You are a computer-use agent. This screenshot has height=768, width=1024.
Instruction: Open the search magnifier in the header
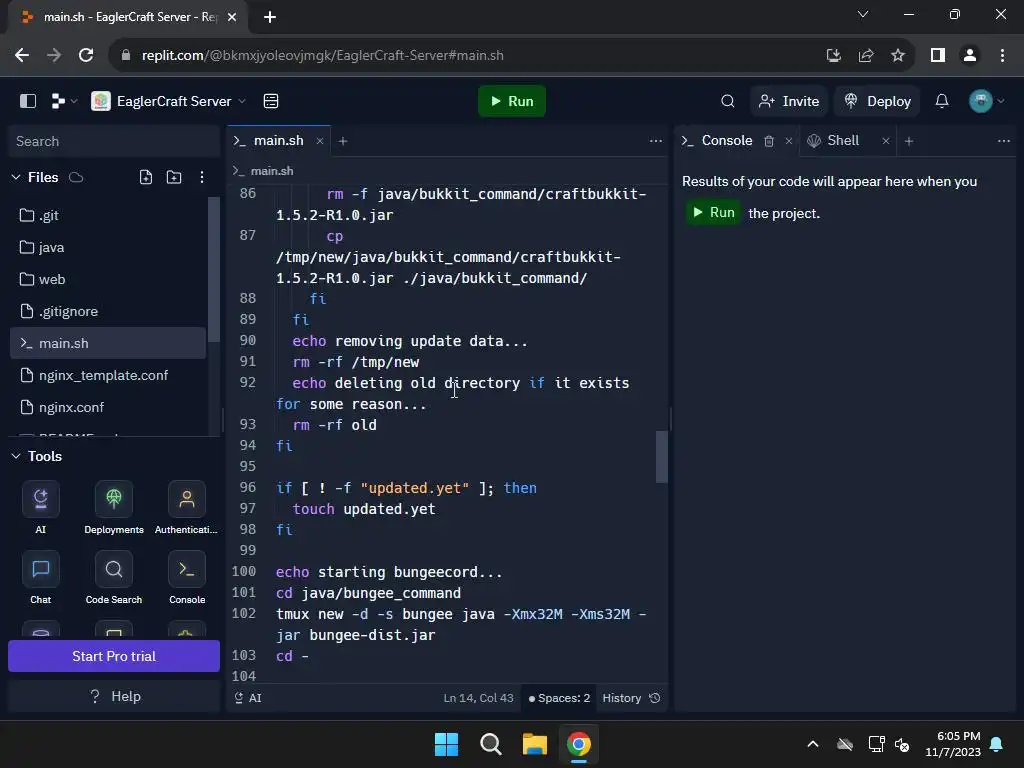[x=728, y=101]
